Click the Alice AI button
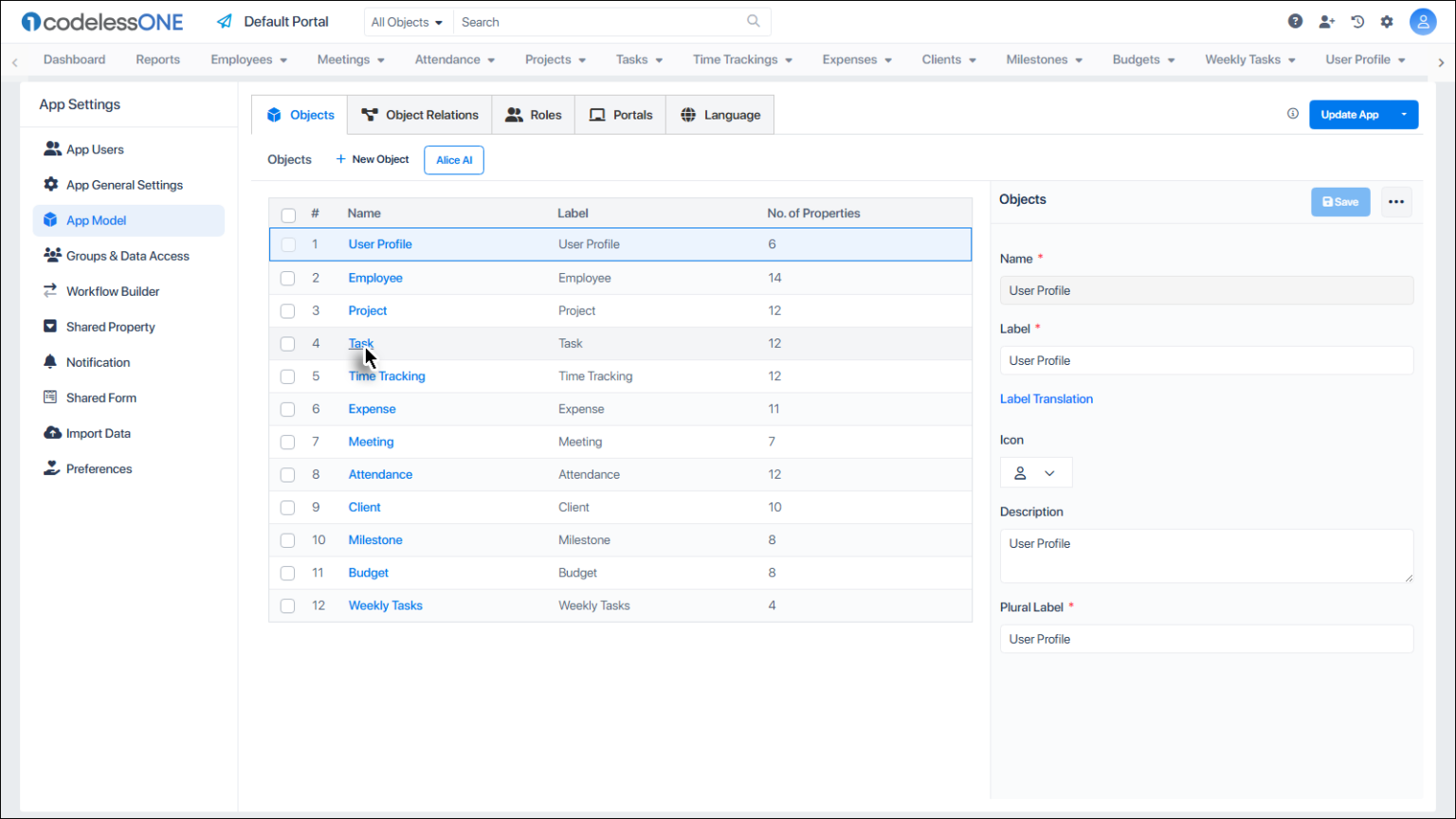The height and width of the screenshot is (819, 1456). (454, 160)
